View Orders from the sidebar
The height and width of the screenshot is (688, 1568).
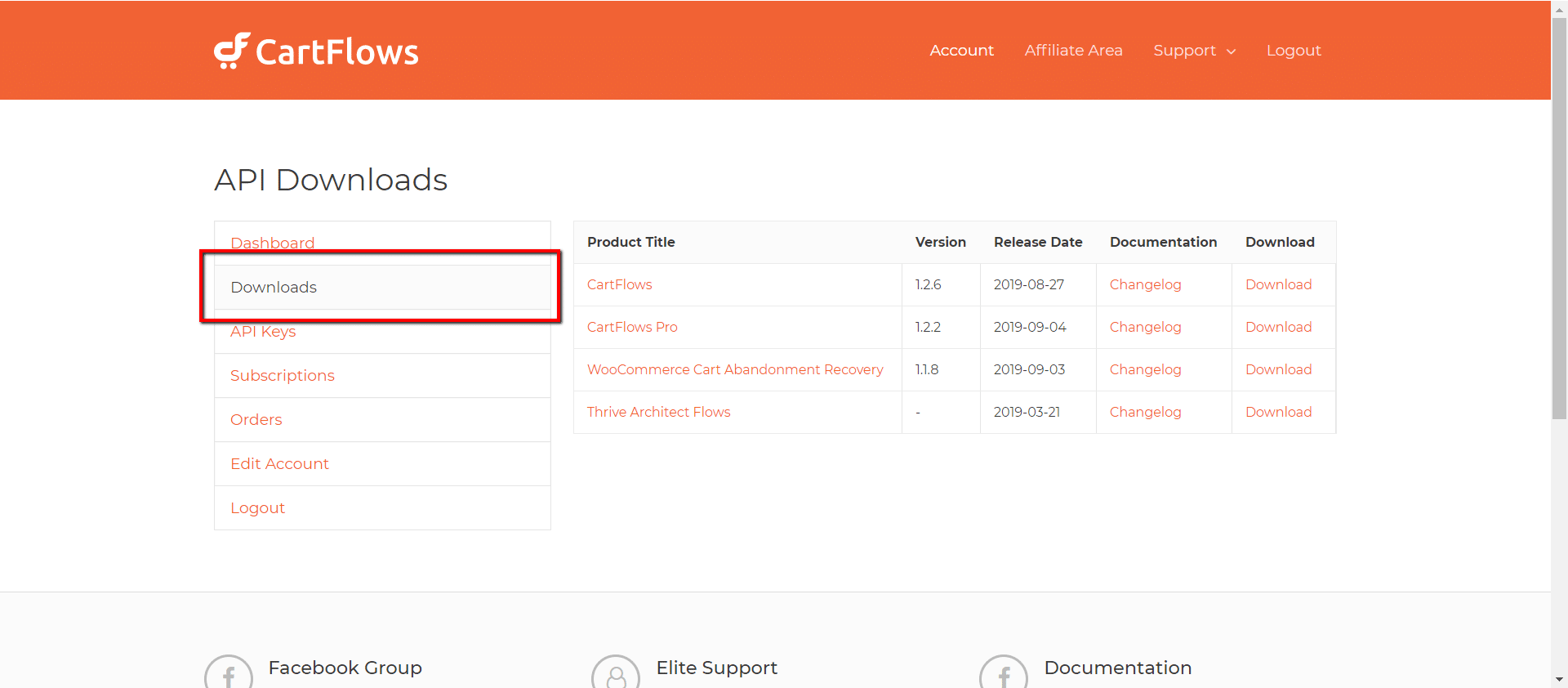pos(256,420)
